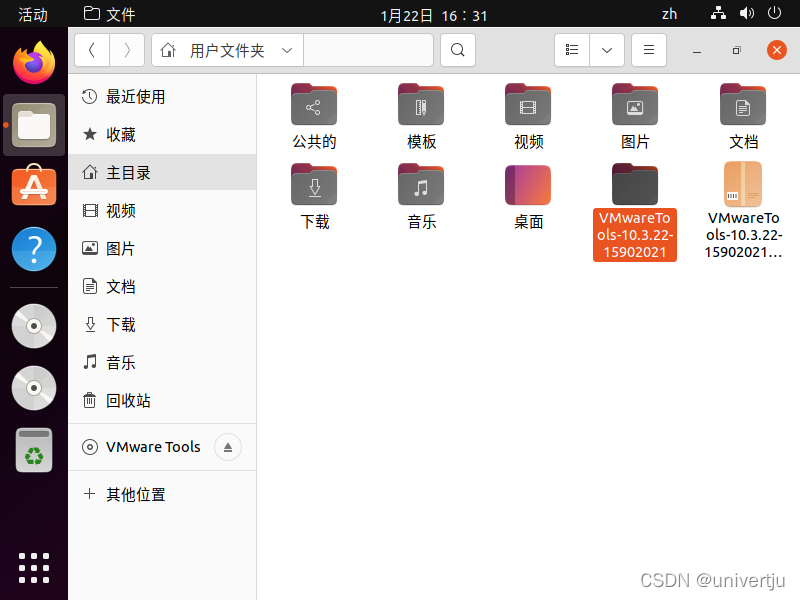Go to 文档 in the sidebar
Viewport: 800px width, 600px height.
click(x=162, y=287)
